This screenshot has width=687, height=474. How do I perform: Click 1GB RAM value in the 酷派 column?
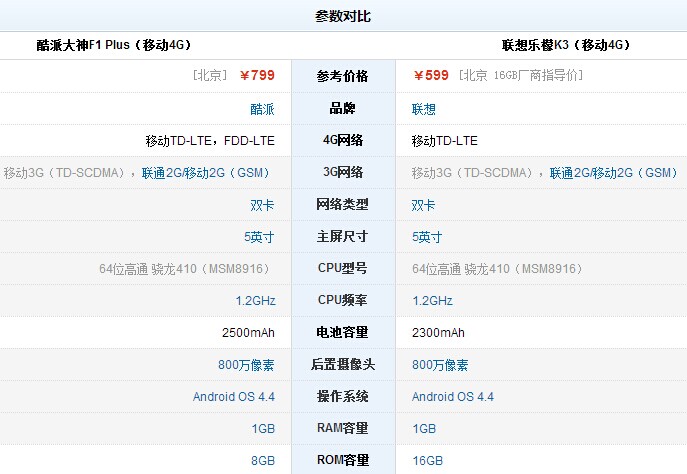(263, 428)
